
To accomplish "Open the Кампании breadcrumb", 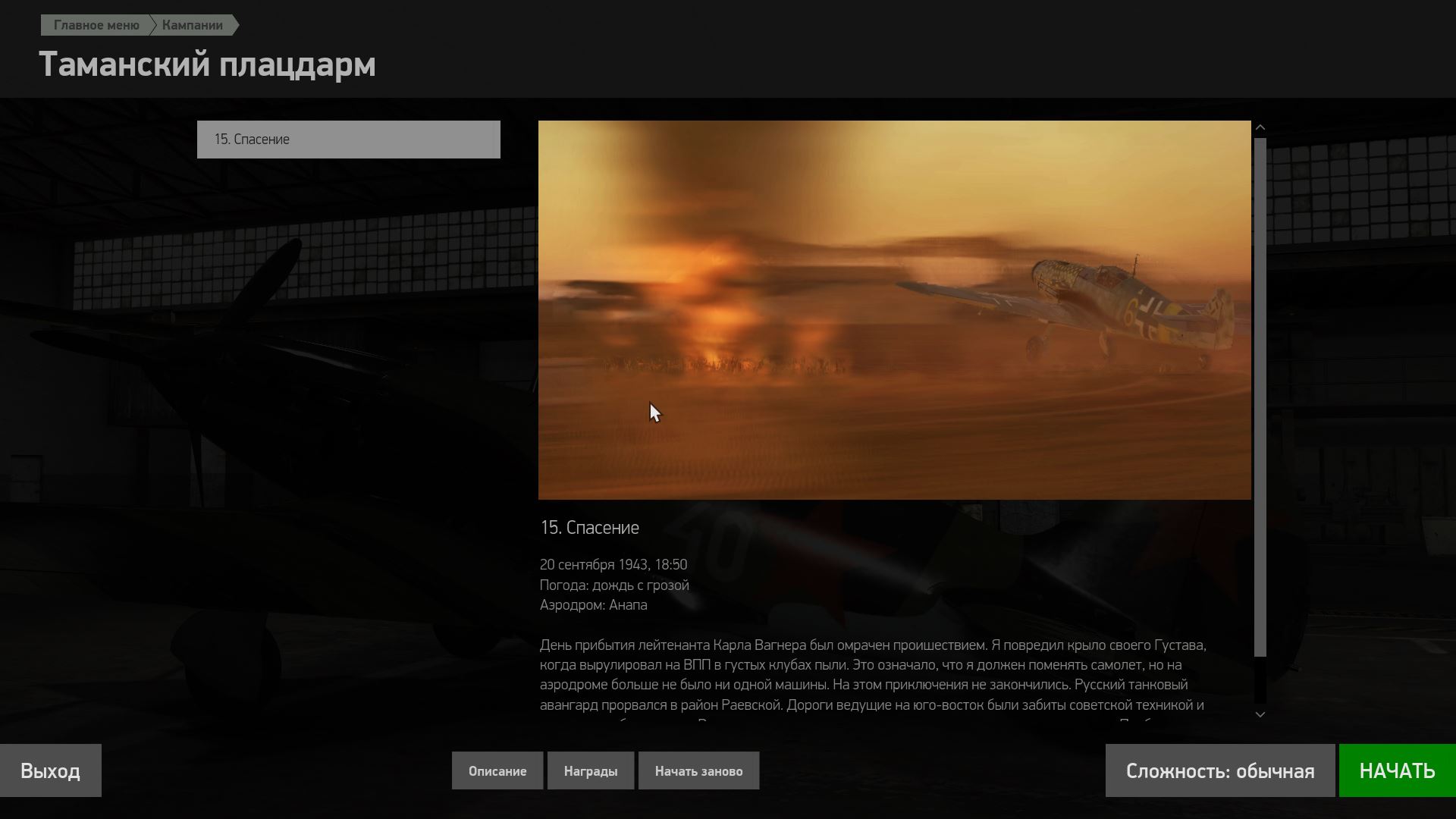I will pos(193,25).
